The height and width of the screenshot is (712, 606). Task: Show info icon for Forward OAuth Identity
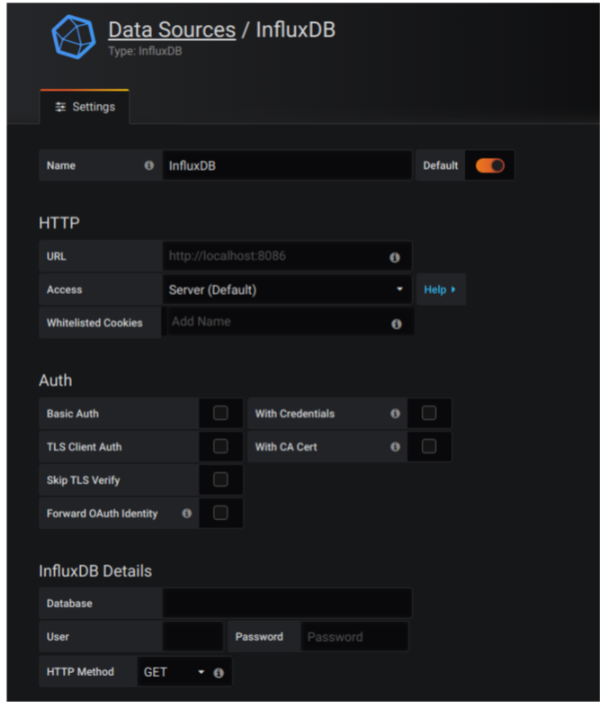coord(187,513)
